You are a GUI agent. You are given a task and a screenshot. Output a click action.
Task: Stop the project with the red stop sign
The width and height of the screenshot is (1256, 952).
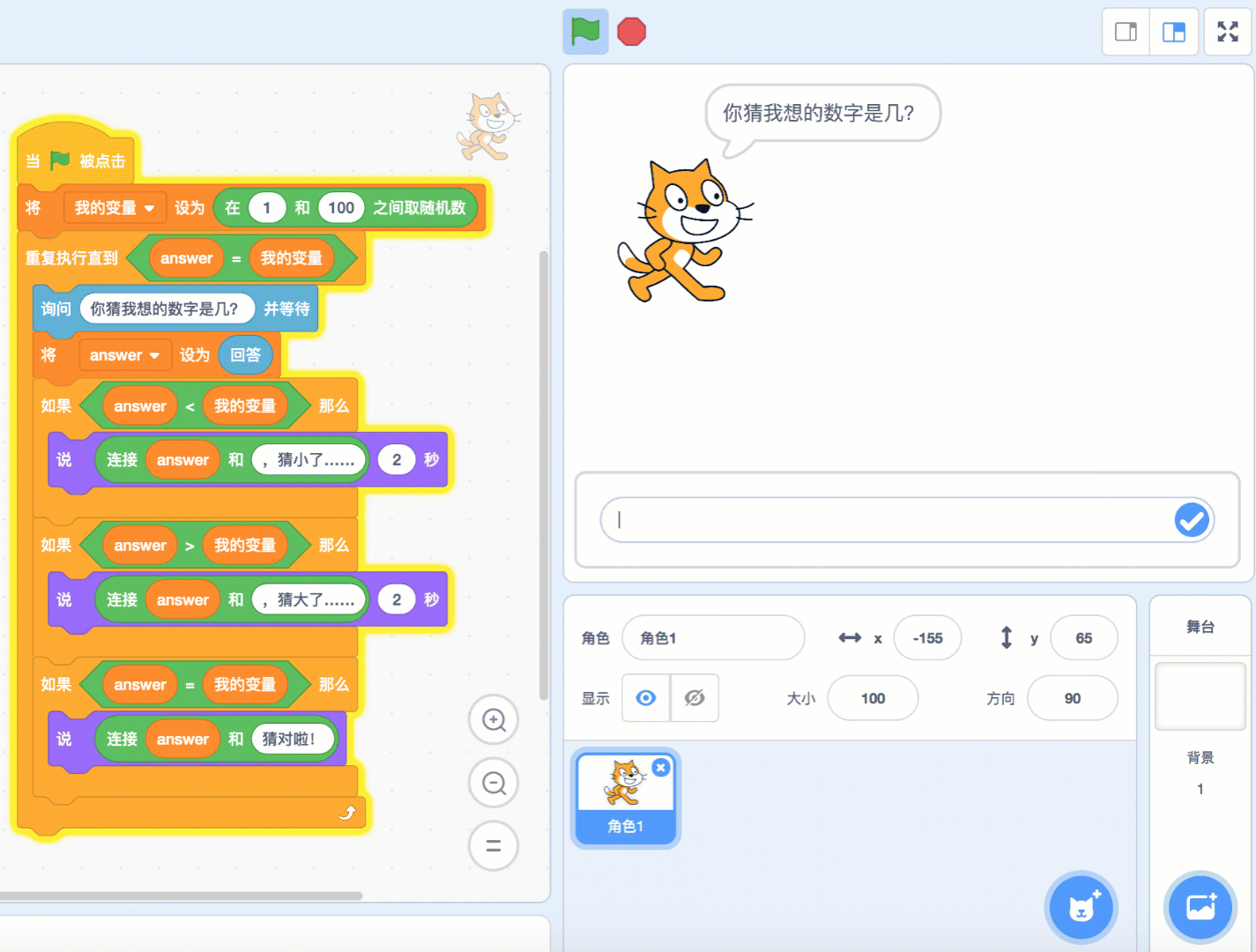click(x=632, y=32)
